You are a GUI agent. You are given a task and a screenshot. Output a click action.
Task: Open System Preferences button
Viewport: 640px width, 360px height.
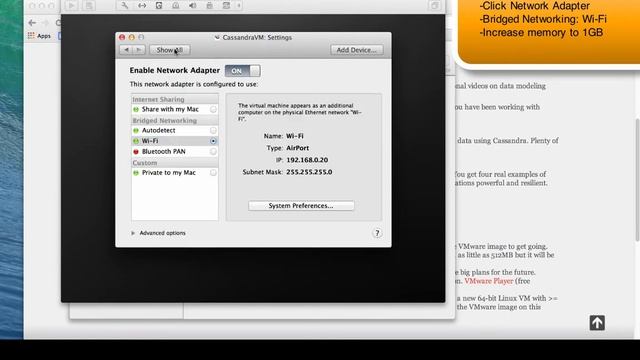click(301, 206)
